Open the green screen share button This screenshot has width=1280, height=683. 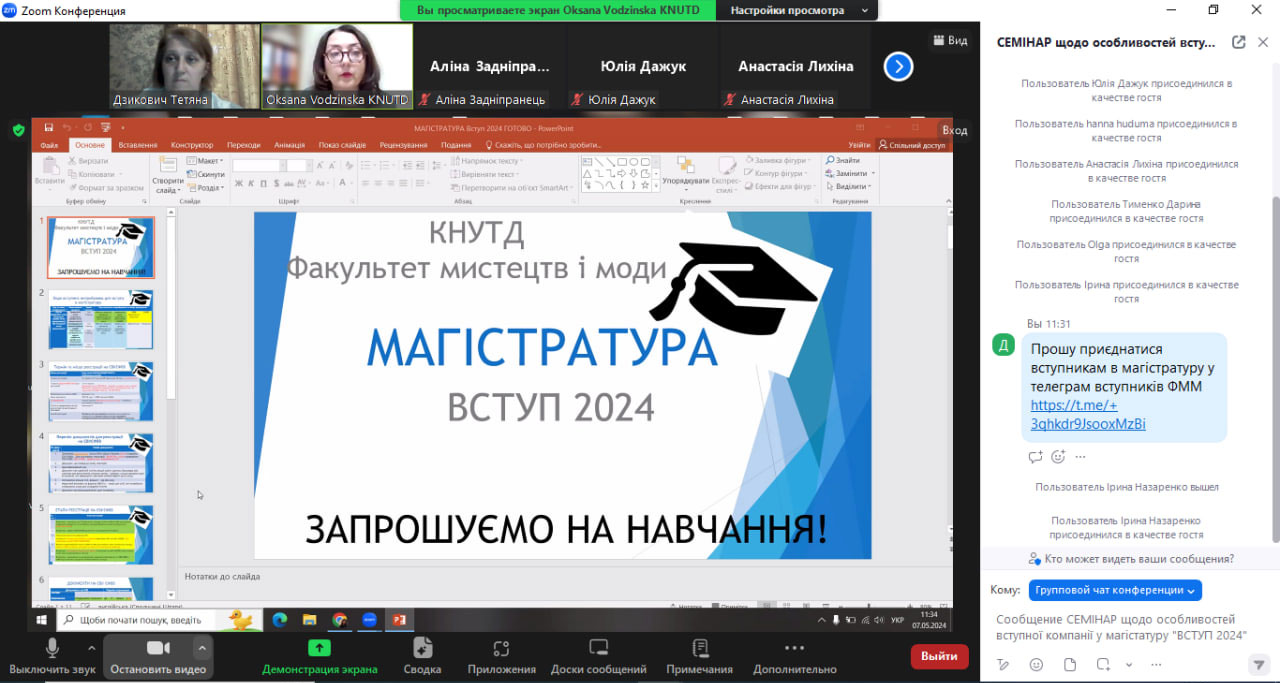(x=319, y=655)
